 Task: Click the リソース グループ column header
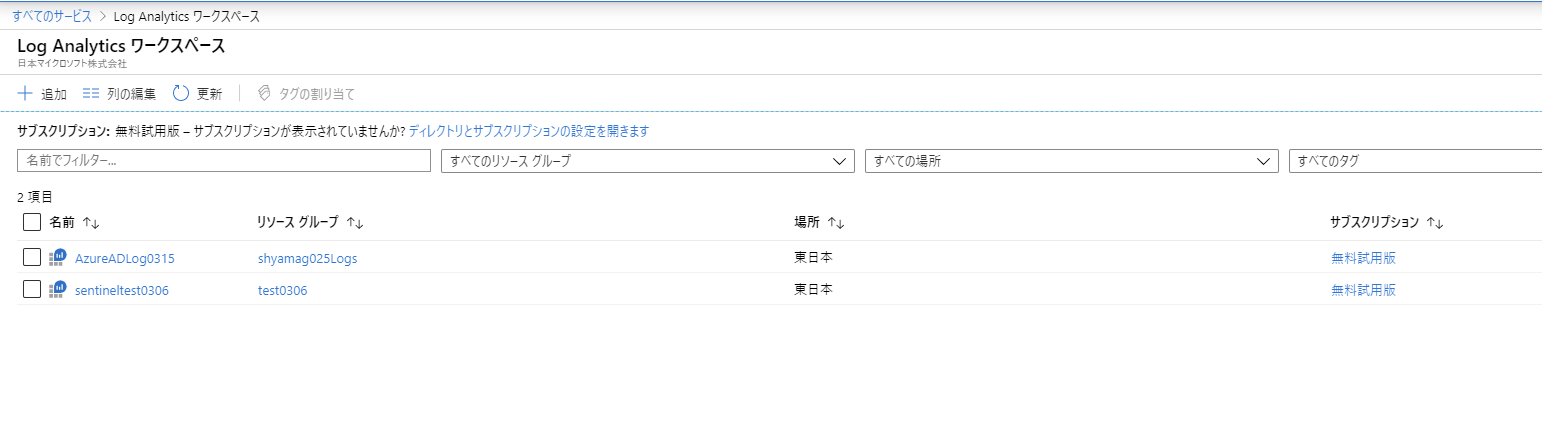coord(298,222)
